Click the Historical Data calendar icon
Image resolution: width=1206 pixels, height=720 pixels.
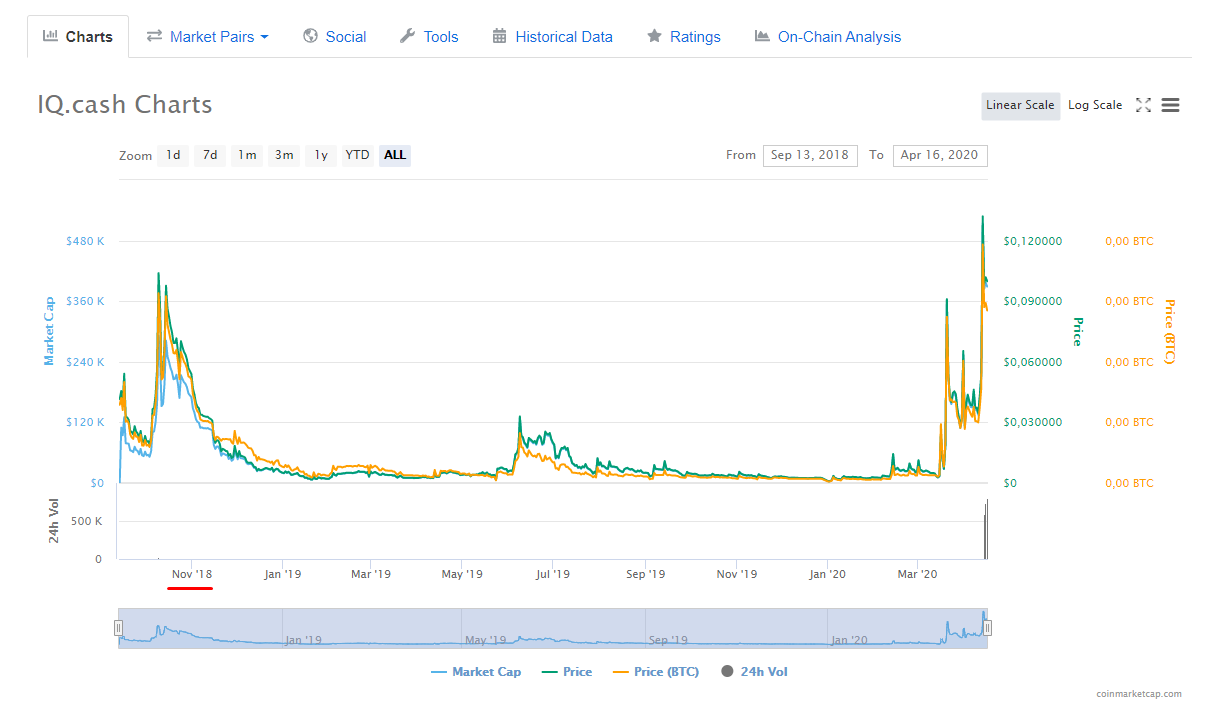point(499,36)
